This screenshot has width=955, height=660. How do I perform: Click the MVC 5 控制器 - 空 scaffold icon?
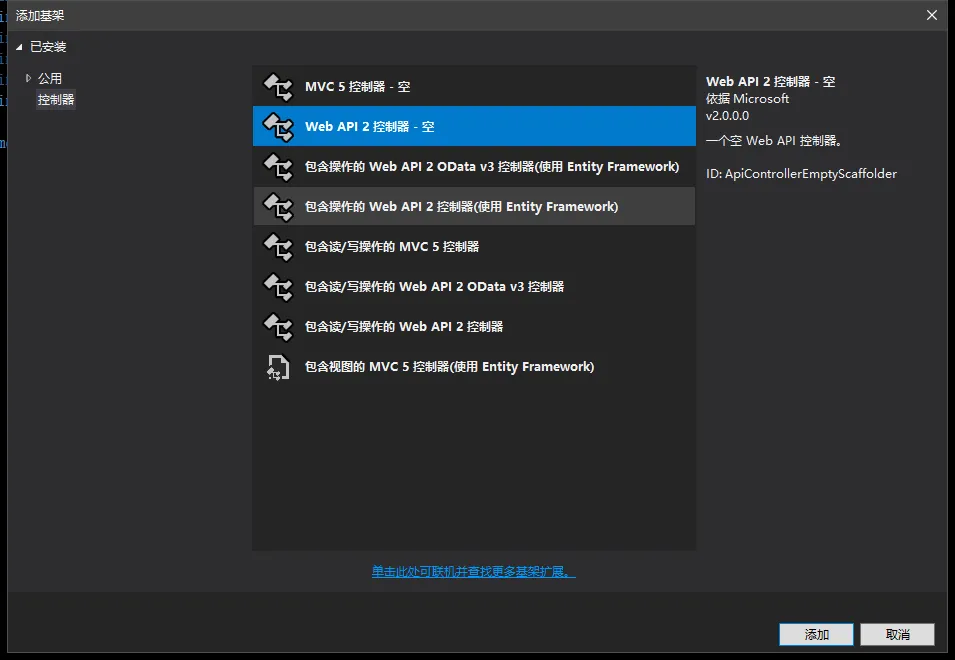(x=278, y=86)
